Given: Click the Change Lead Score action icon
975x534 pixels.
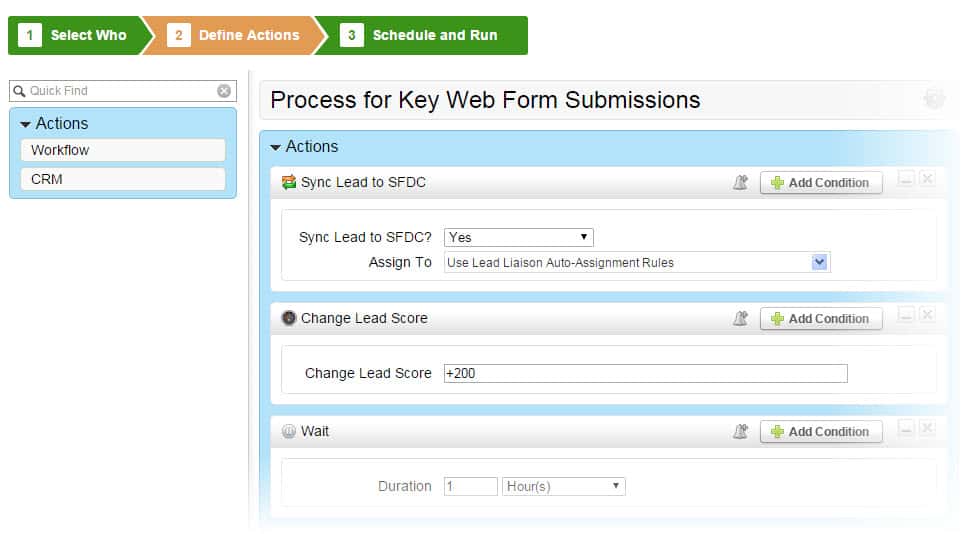Looking at the screenshot, I should 289,318.
